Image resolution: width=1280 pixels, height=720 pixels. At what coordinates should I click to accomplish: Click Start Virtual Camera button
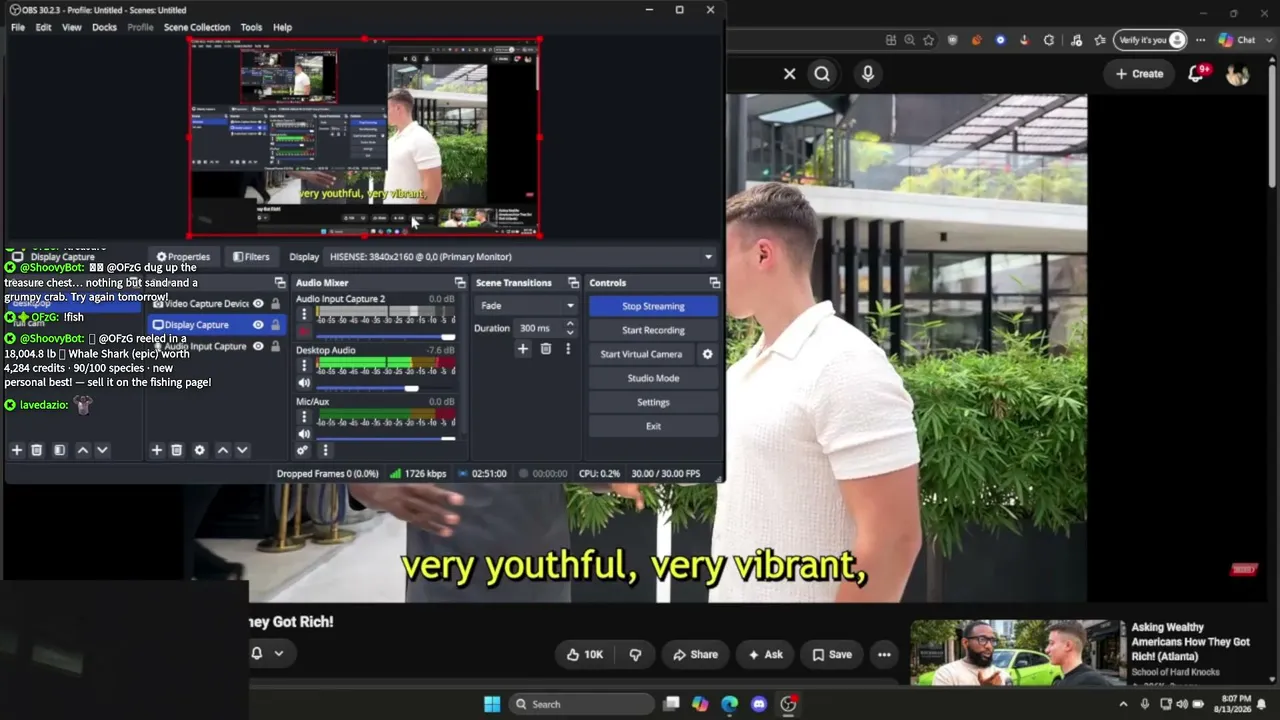pos(641,354)
